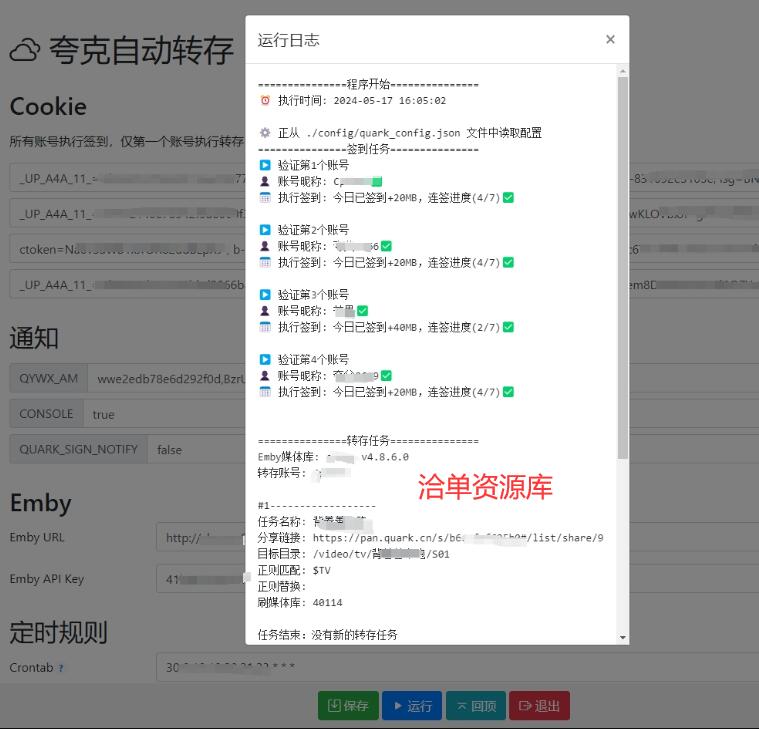Click the CONSOLE key label
759x729 pixels.
click(x=46, y=414)
